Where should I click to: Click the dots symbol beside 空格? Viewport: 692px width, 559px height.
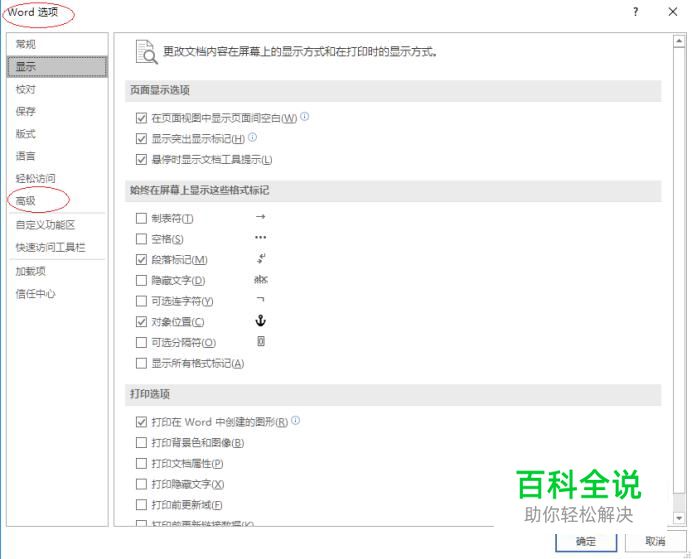(260, 237)
